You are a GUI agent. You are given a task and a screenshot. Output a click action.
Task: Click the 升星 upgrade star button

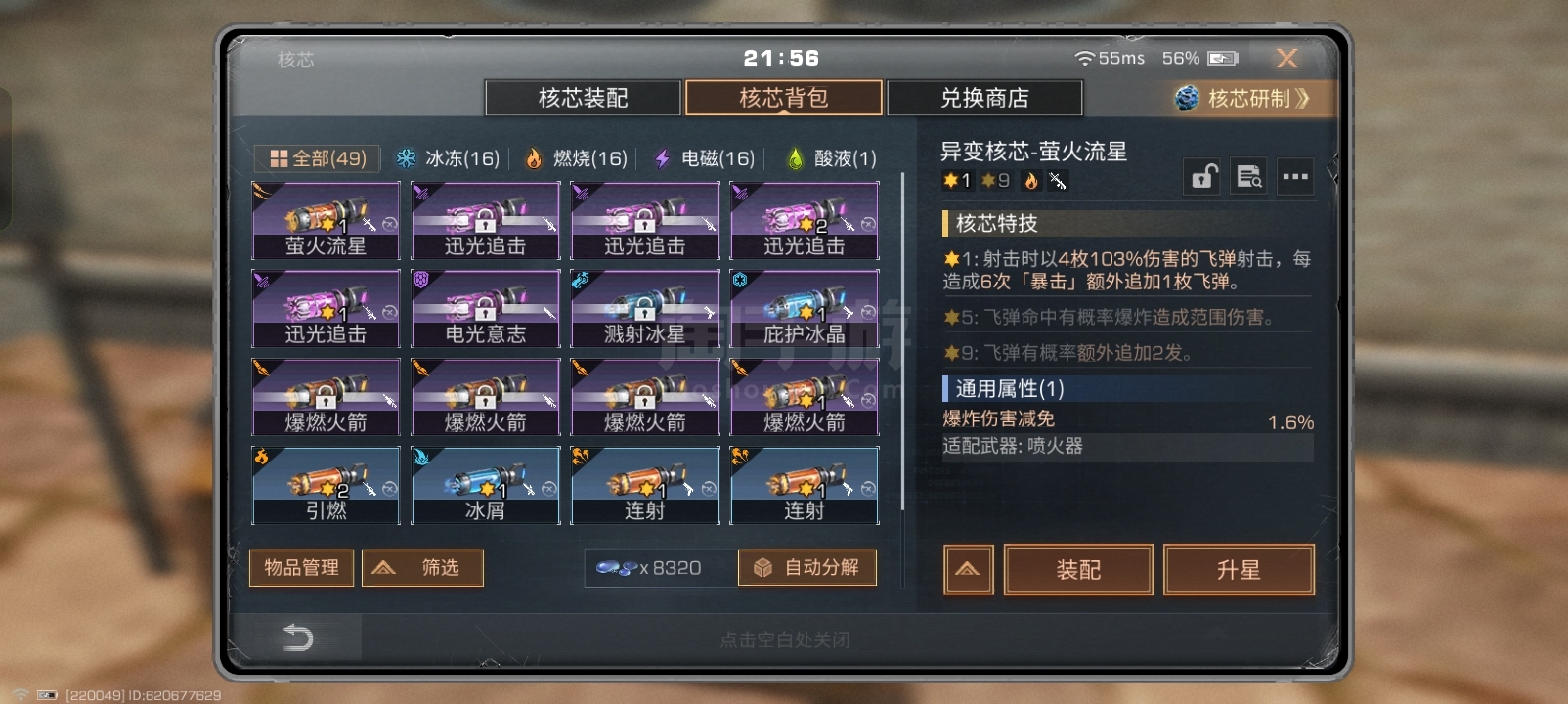pos(1239,570)
